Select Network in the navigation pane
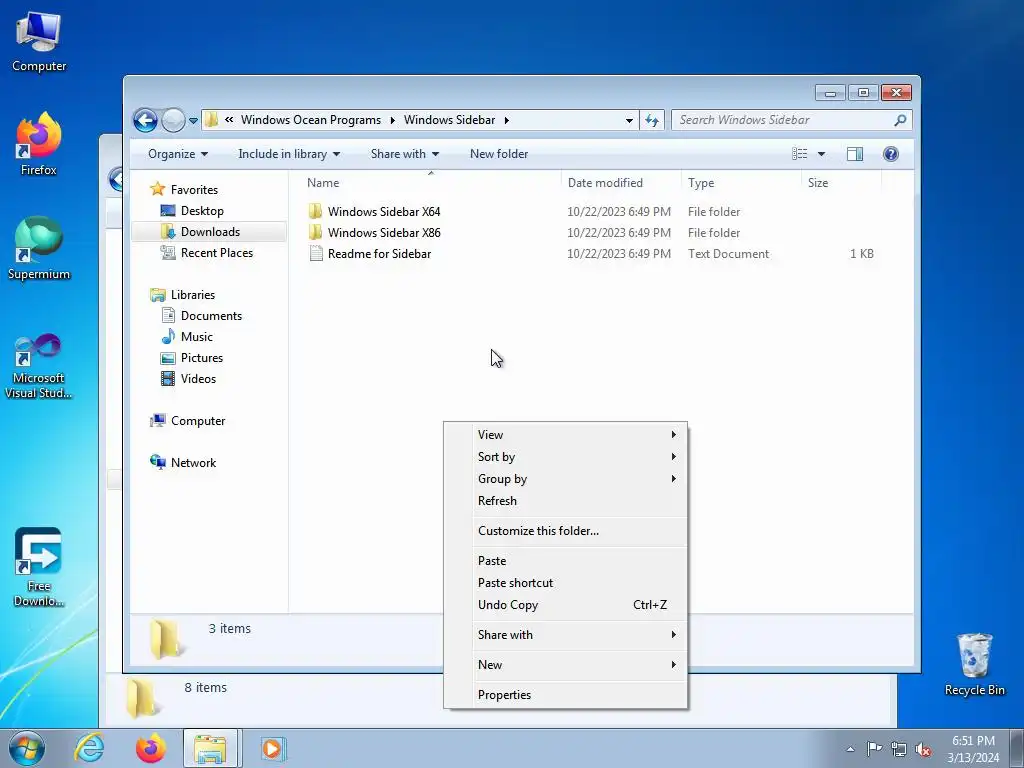The image size is (1024, 768). [x=193, y=462]
